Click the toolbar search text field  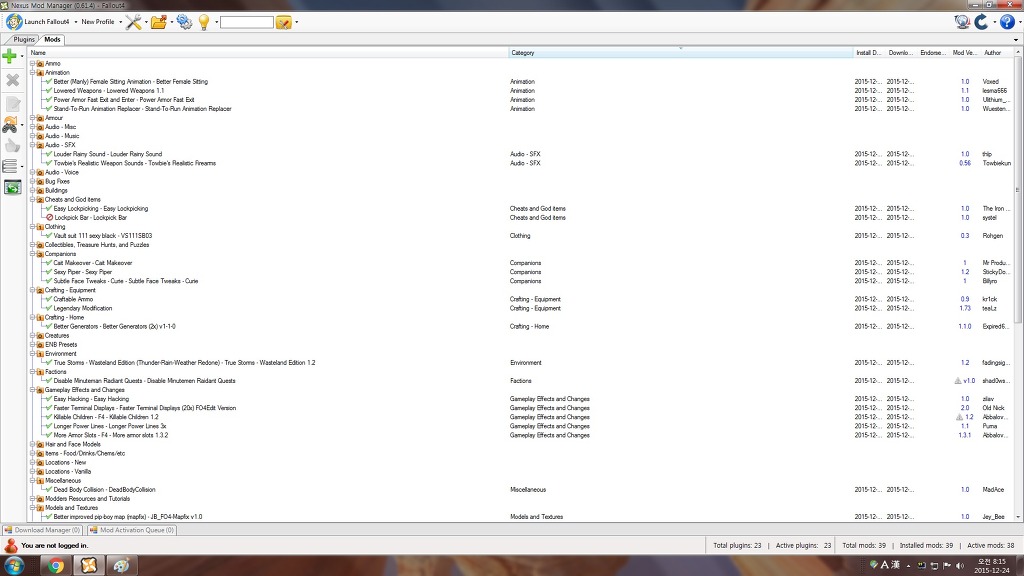(246, 21)
